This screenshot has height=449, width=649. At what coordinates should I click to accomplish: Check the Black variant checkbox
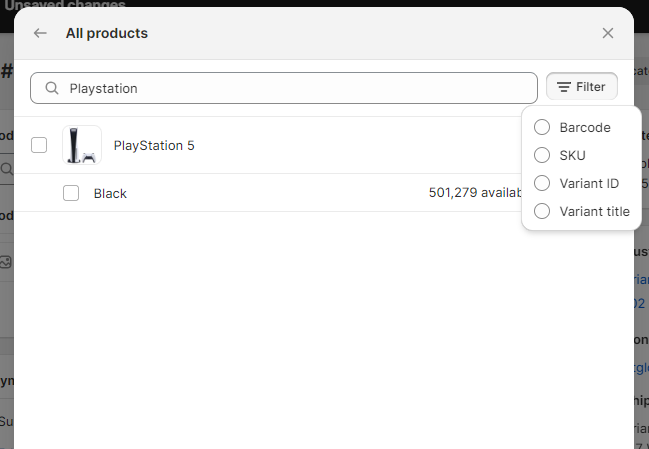pyautogui.click(x=71, y=193)
